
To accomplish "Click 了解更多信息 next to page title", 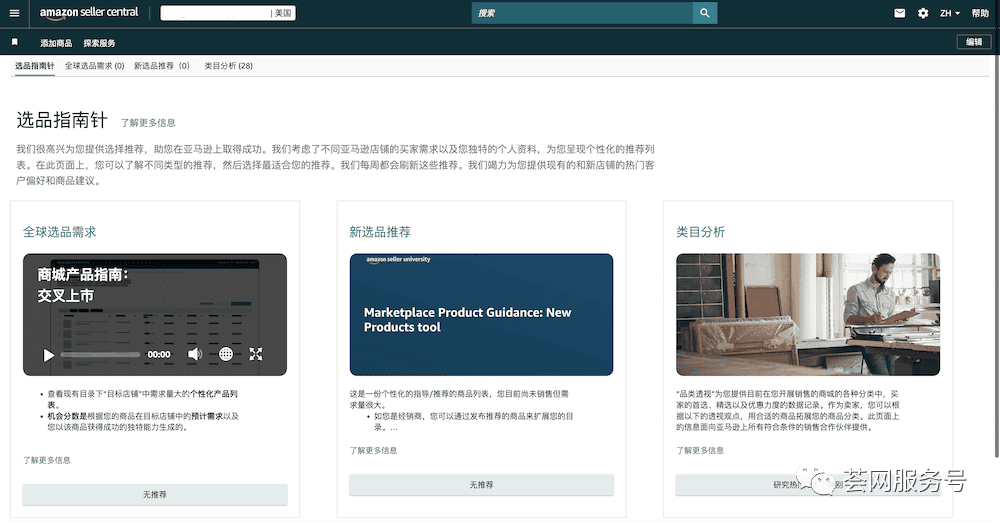I will tap(148, 122).
